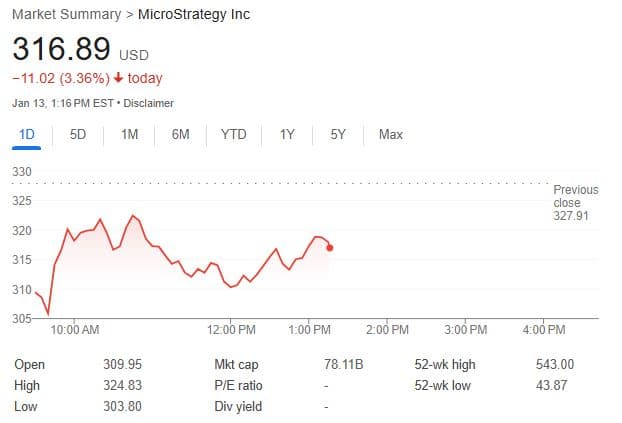Click the red down arrow icon
This screenshot has width=622, height=423.
[x=117, y=78]
